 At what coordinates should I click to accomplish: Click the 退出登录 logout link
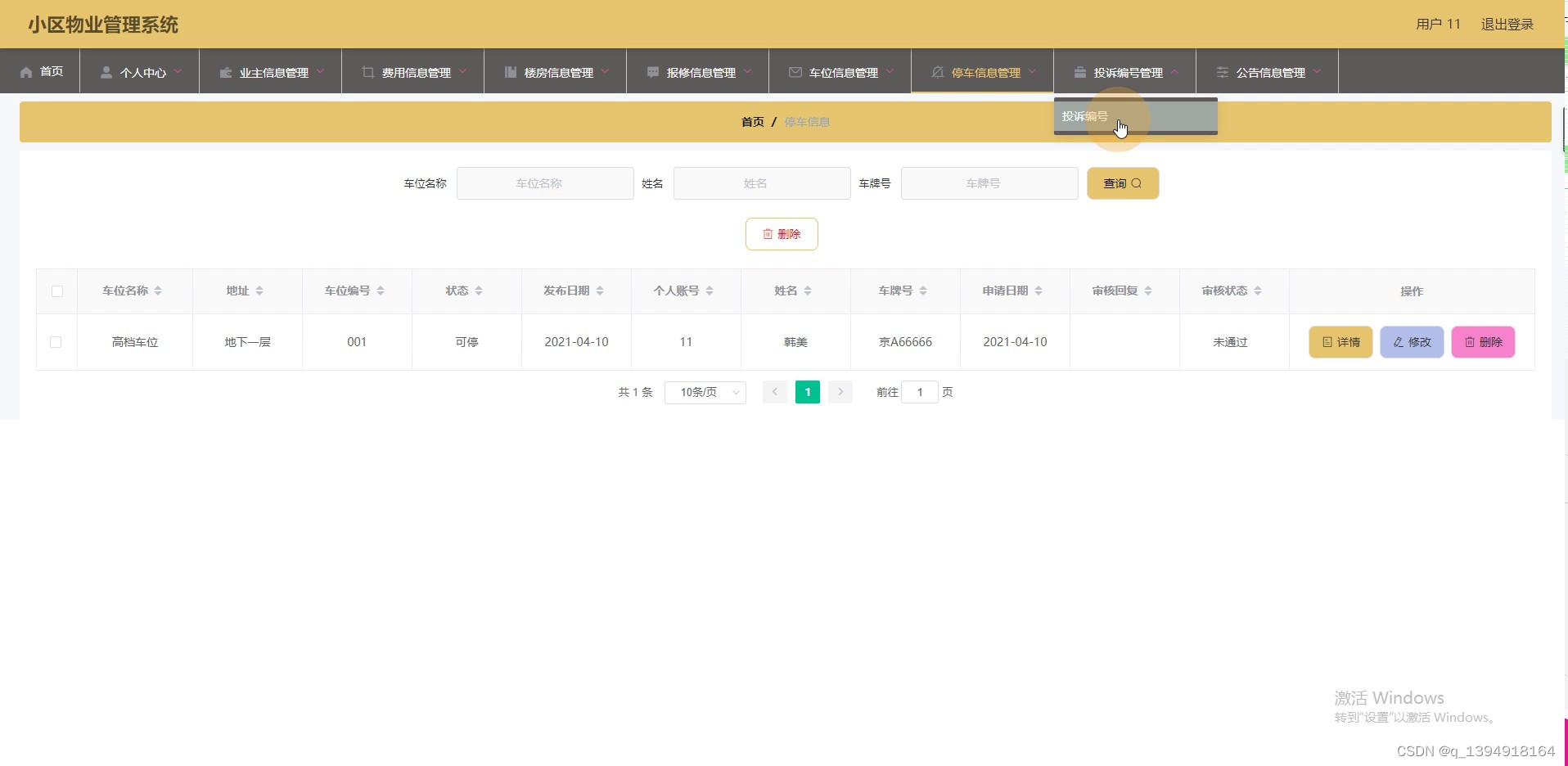coord(1507,25)
